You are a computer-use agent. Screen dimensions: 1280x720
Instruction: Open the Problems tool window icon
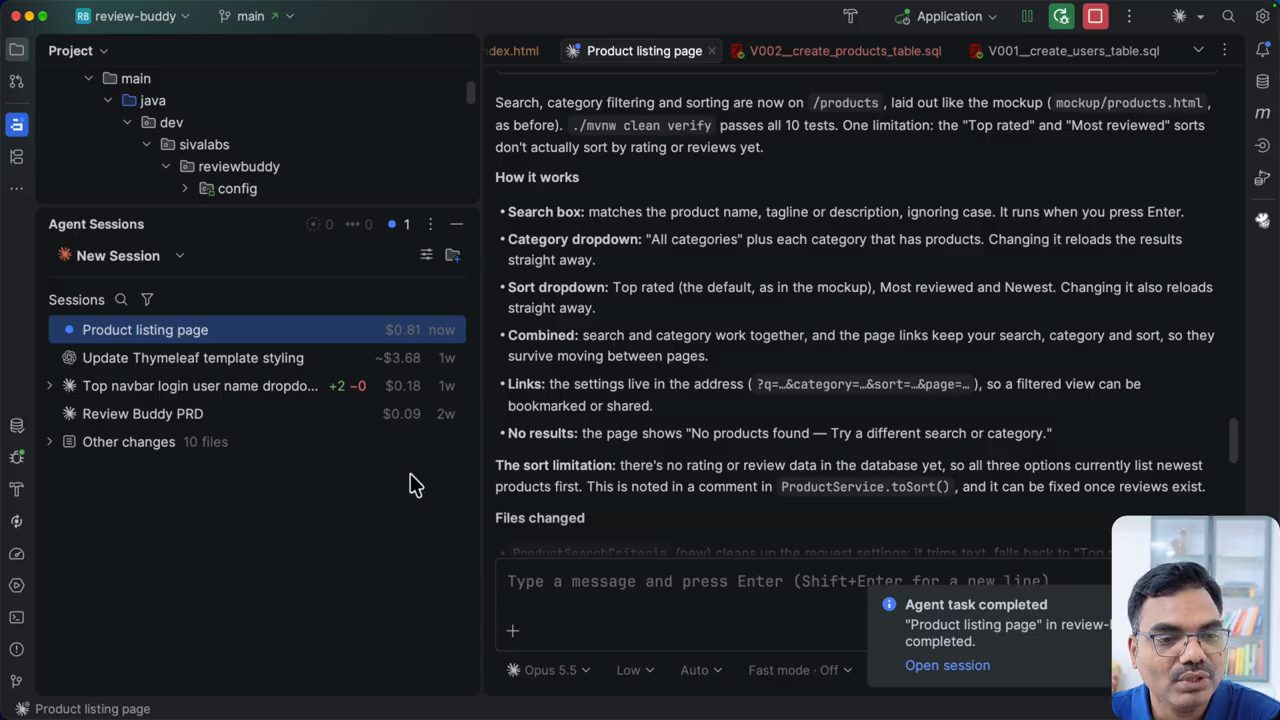click(16, 649)
